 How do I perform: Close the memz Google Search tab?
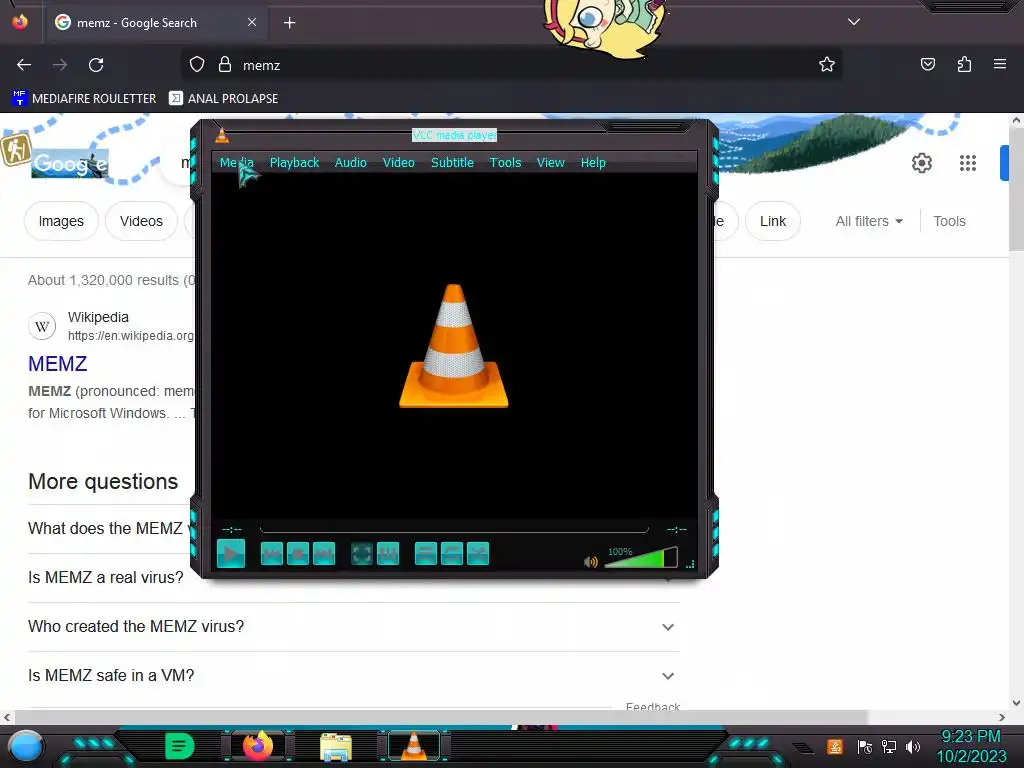(x=252, y=22)
